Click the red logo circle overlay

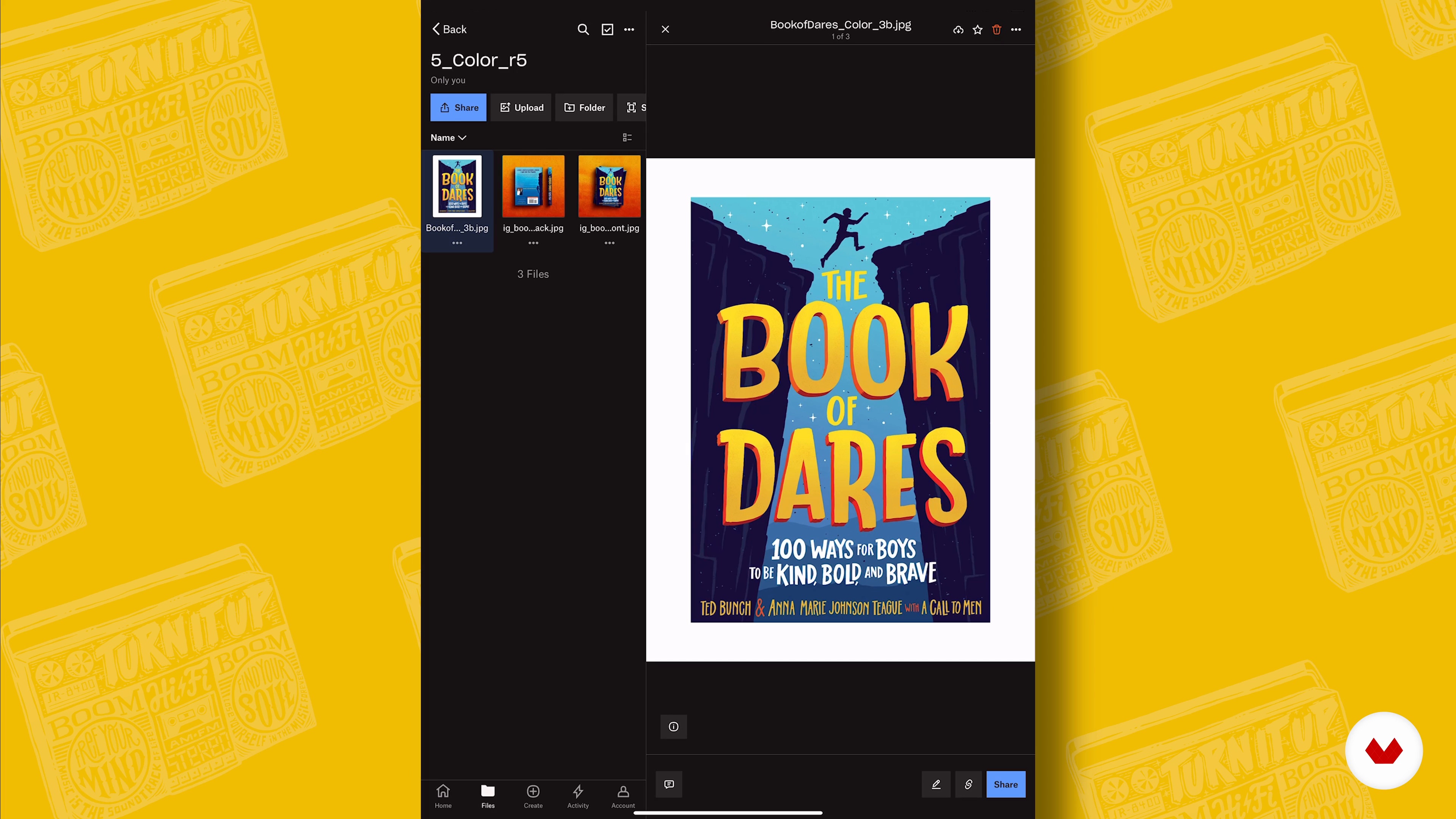tap(1384, 751)
